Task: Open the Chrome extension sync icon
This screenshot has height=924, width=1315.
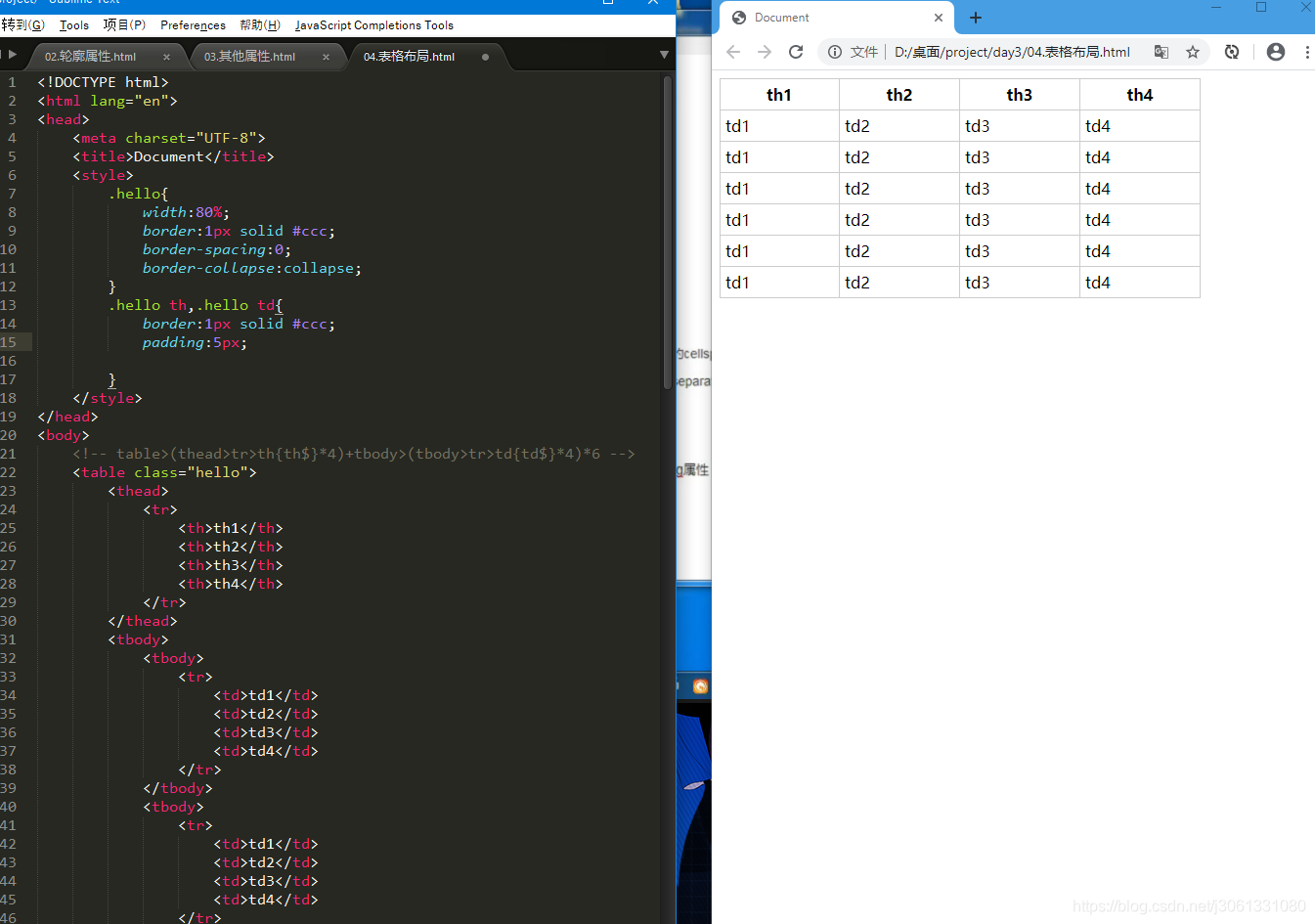Action: tap(1232, 52)
